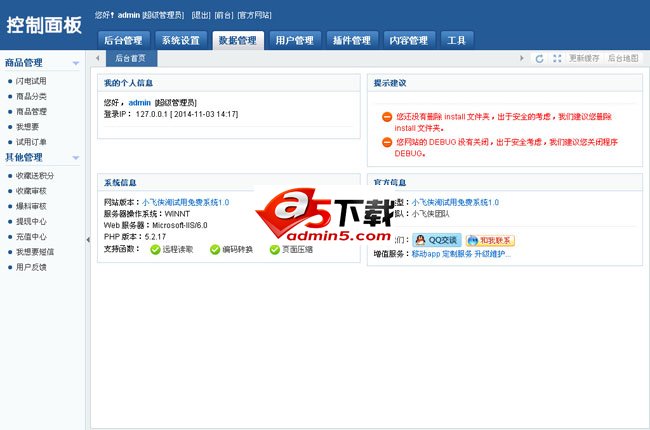Open 提现中心 in sidebar

[x=31, y=221]
